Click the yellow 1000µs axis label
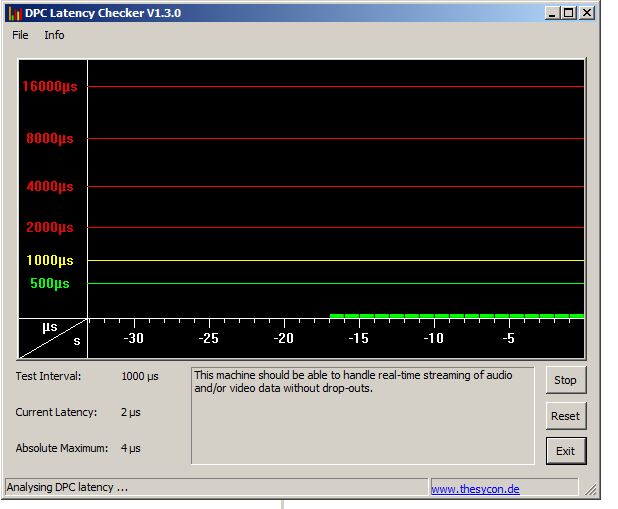Screen dimensions: 618x509 50,260
